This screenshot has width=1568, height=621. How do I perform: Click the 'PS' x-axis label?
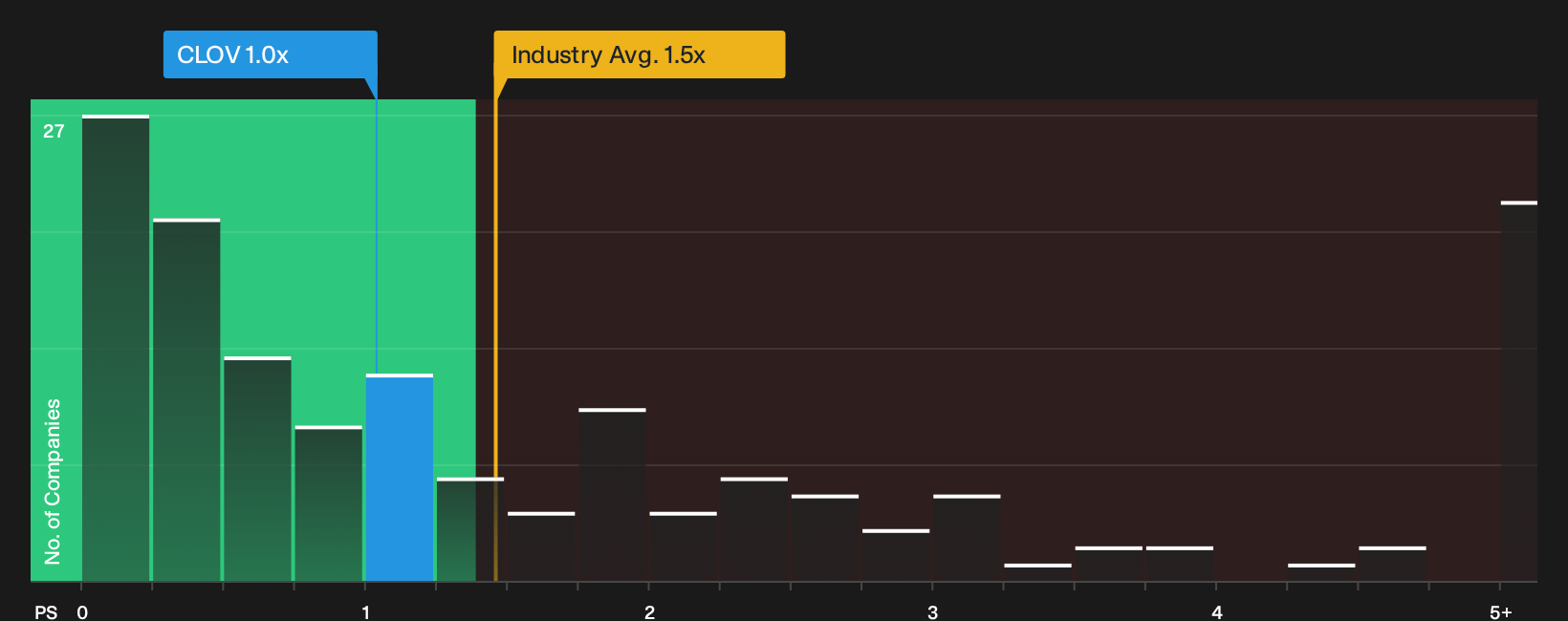coord(46,612)
